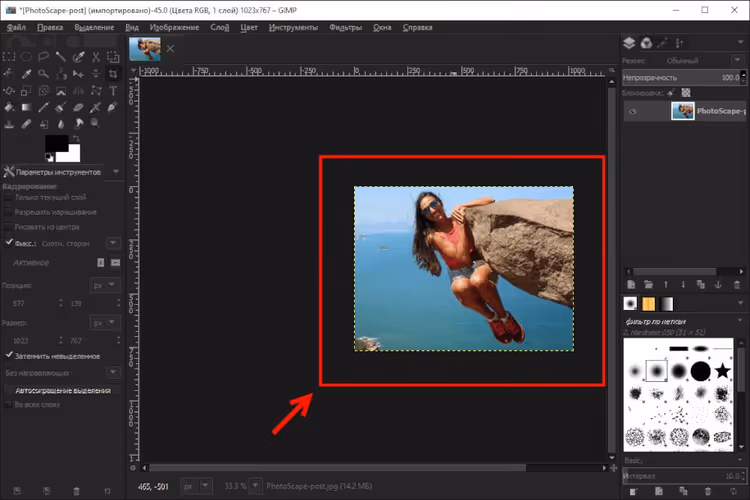This screenshot has width=750, height=500.
Task: Toggle visibility eye of PhotoScape layer
Action: [633, 111]
